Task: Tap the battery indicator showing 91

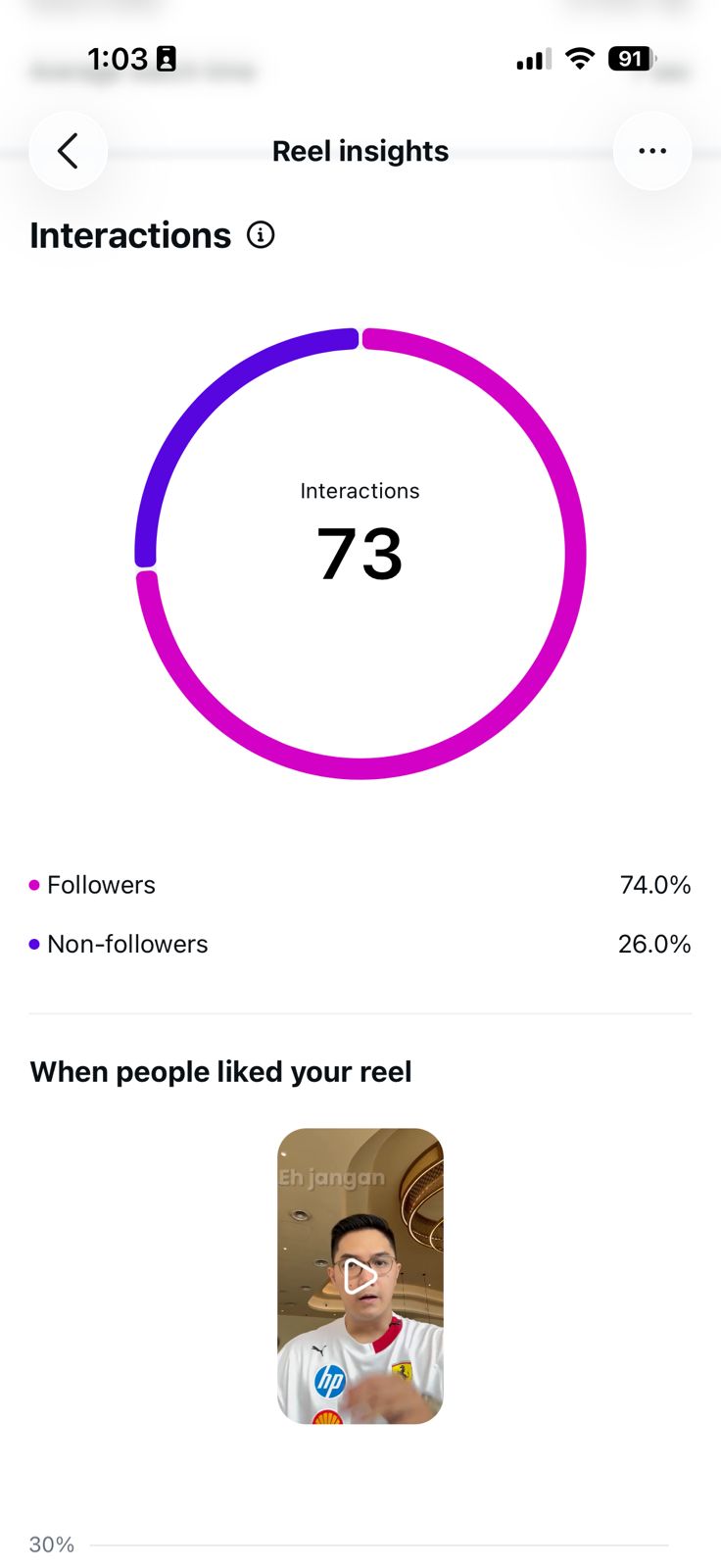Action: 633,59
